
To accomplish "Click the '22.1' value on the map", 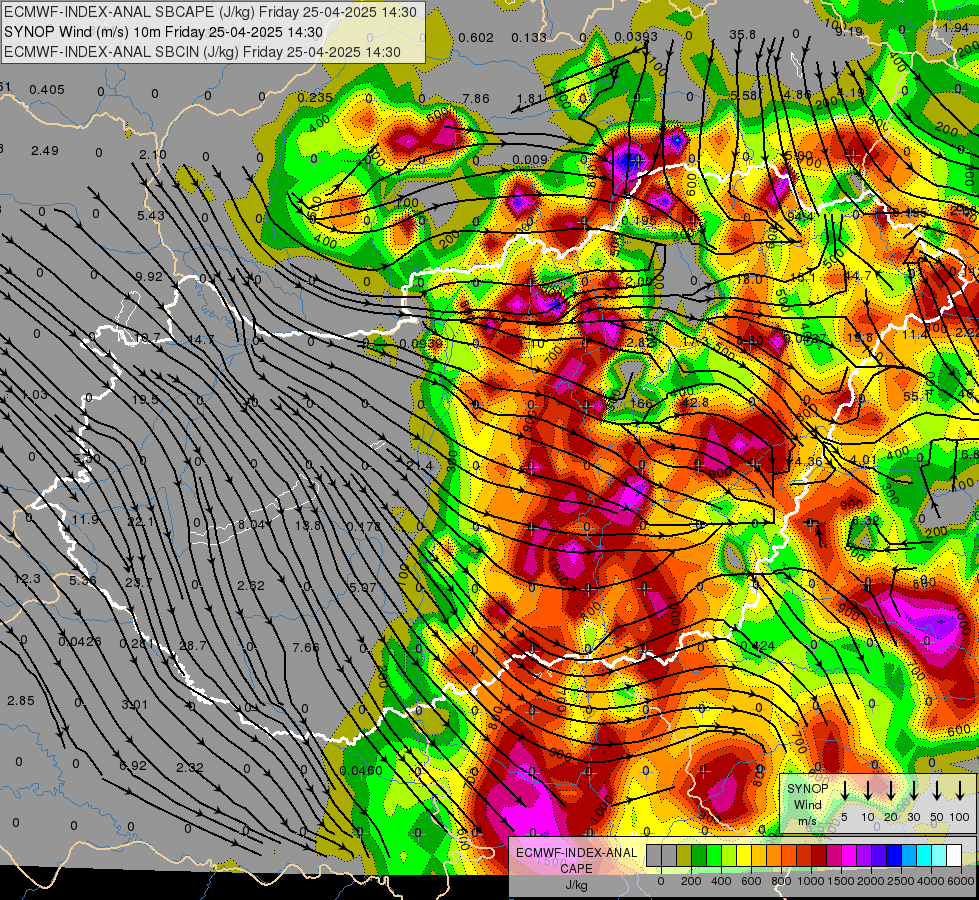I will tap(141, 522).
